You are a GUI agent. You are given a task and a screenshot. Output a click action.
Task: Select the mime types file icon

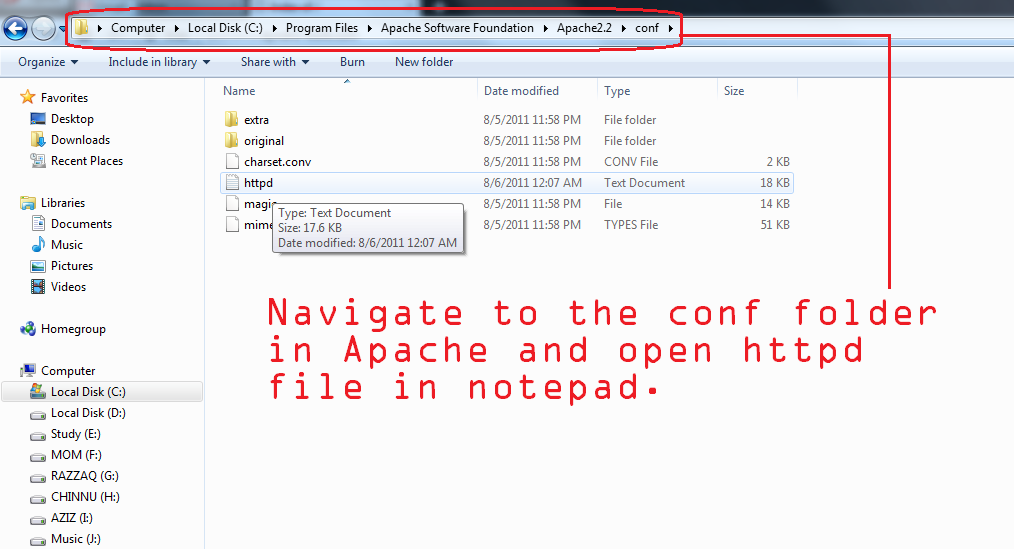(x=232, y=225)
